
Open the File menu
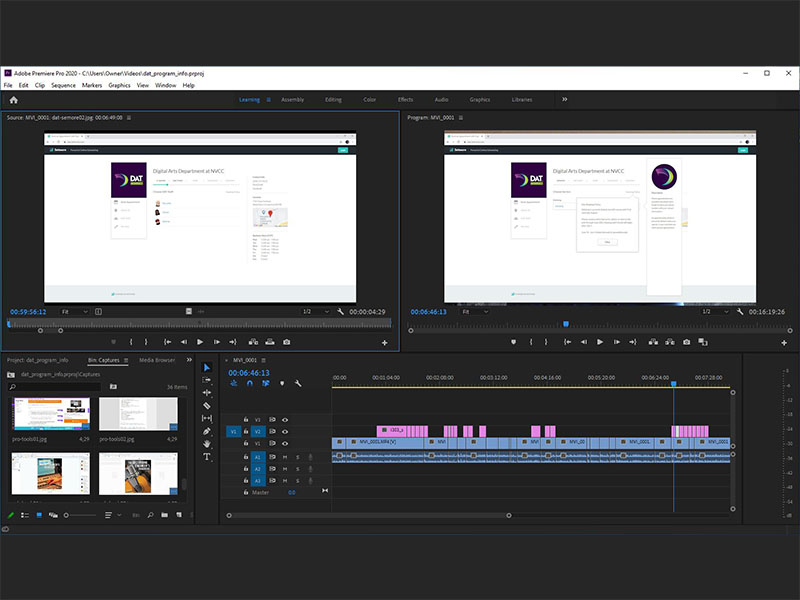[x=8, y=85]
